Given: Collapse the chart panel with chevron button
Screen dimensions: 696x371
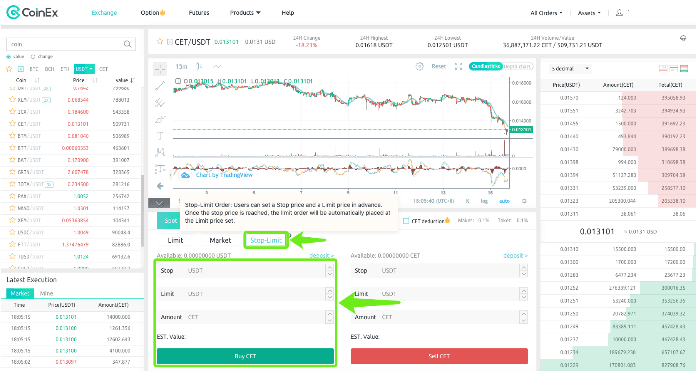Looking at the screenshot, I should pos(159,203).
